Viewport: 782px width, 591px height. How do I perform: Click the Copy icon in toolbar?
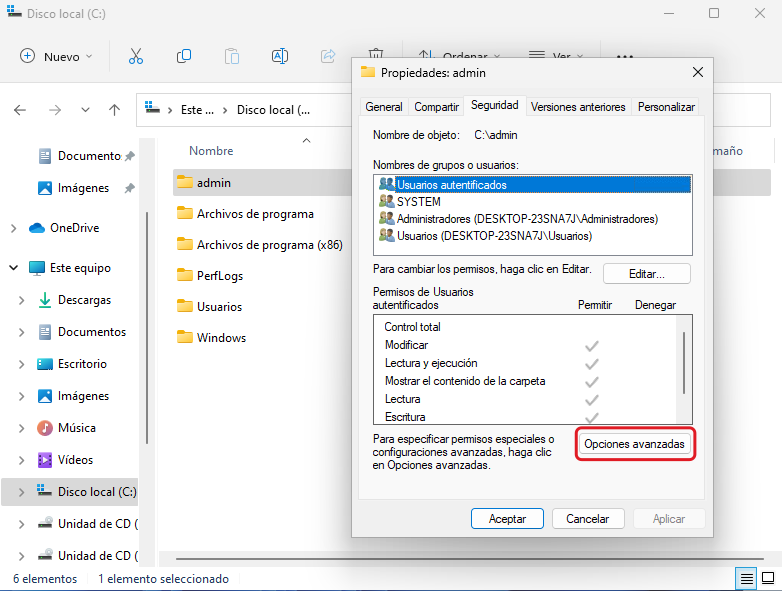(x=184, y=57)
